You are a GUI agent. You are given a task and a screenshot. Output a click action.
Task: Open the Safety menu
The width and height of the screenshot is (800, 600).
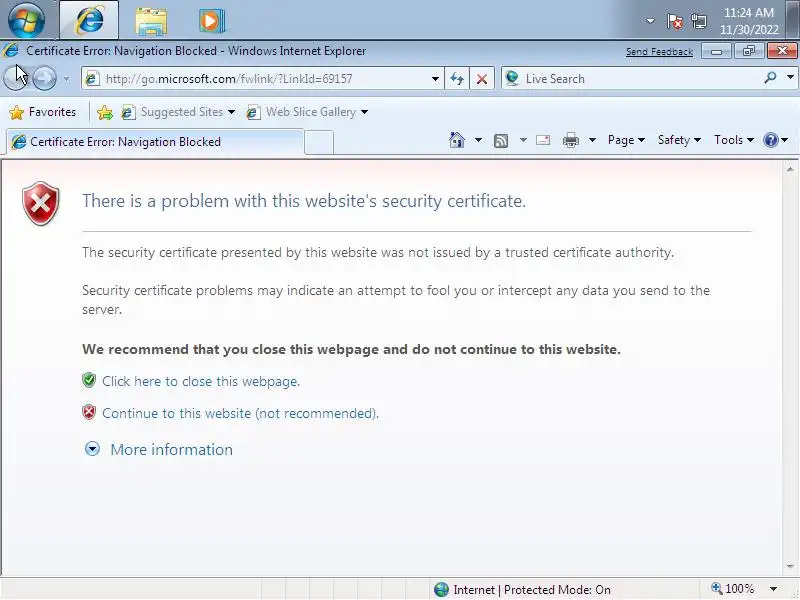pyautogui.click(x=679, y=140)
